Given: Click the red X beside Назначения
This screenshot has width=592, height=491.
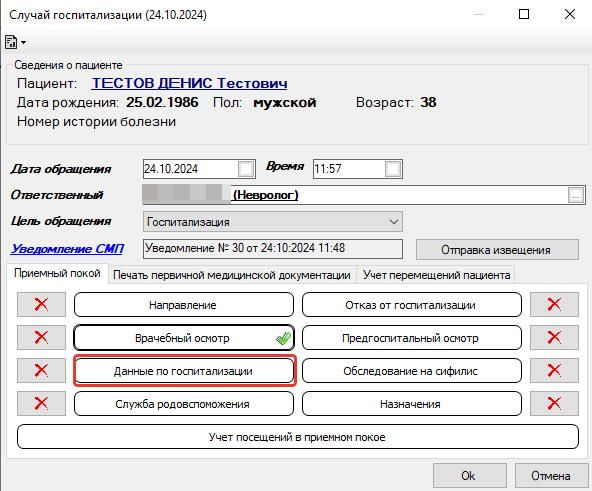Looking at the screenshot, I should pyautogui.click(x=554, y=403).
